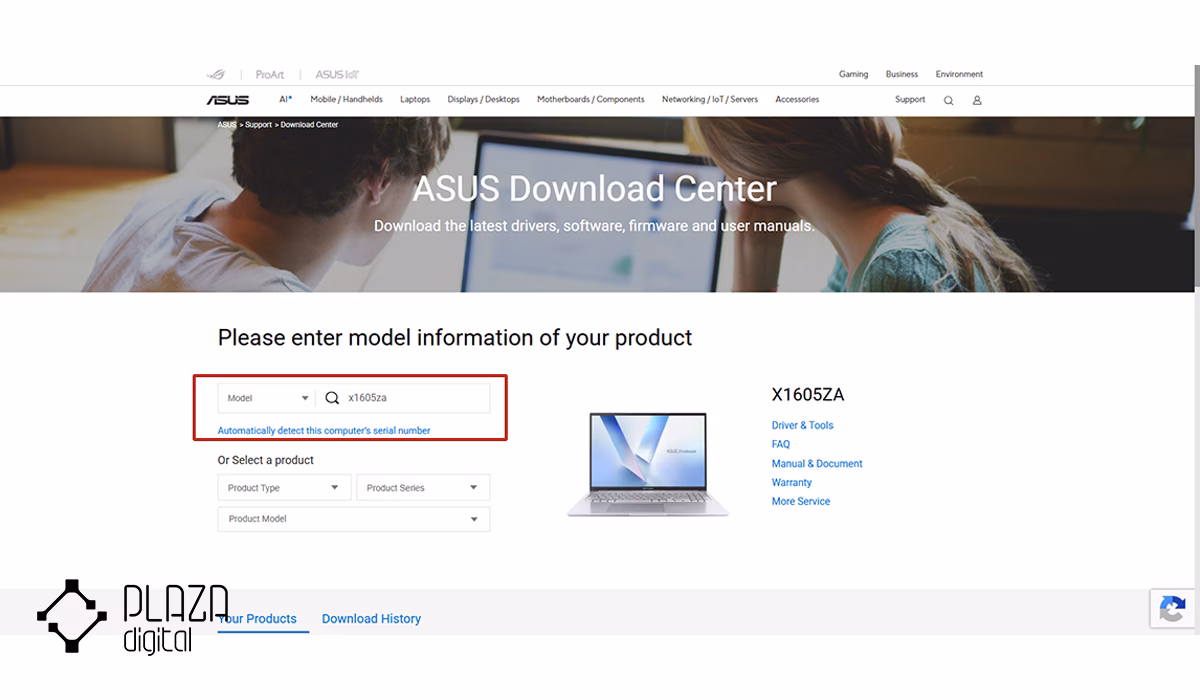Click the Support breadcrumb link

(x=258, y=125)
